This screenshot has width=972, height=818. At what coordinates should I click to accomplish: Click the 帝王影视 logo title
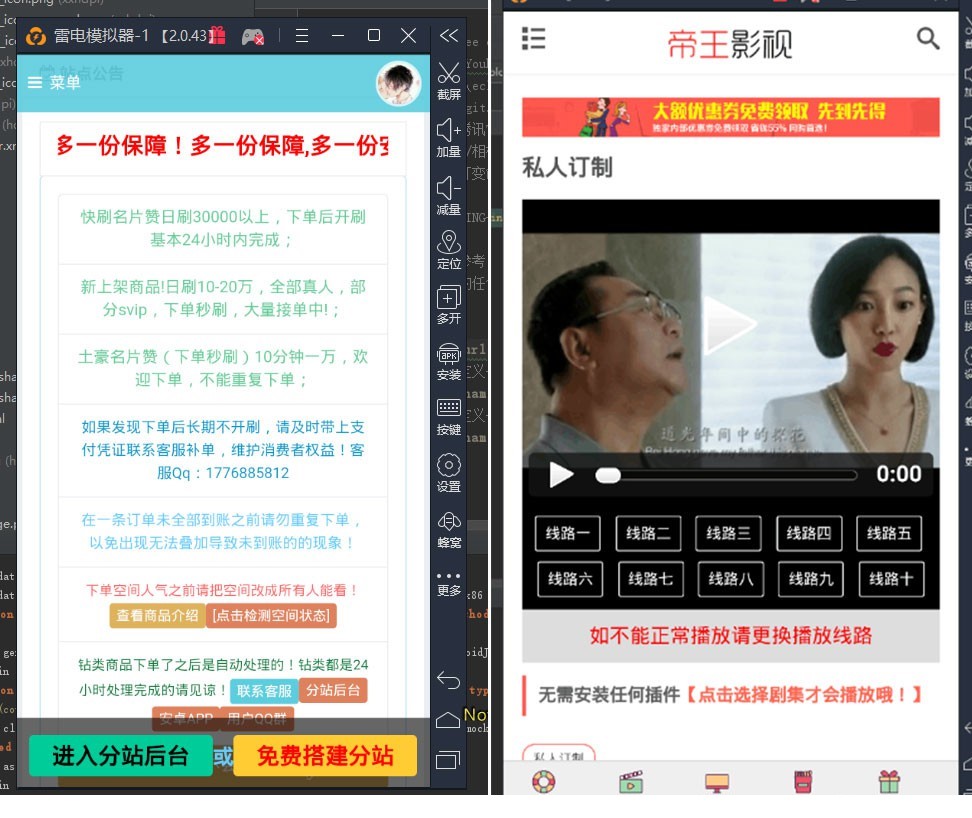(x=730, y=44)
